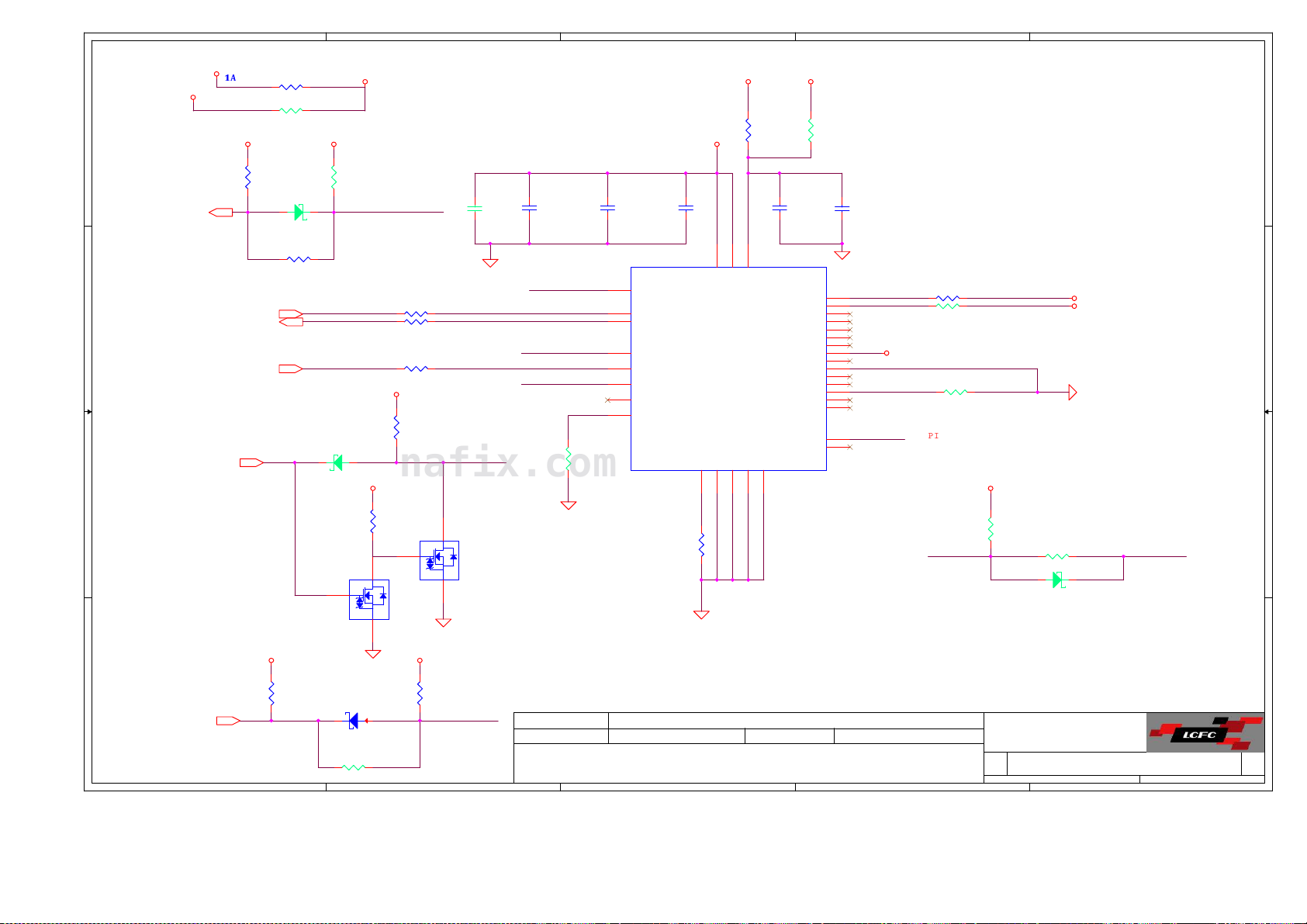Click the ground symbol under the green capacitor
The image size is (1307, 924).
(x=490, y=263)
